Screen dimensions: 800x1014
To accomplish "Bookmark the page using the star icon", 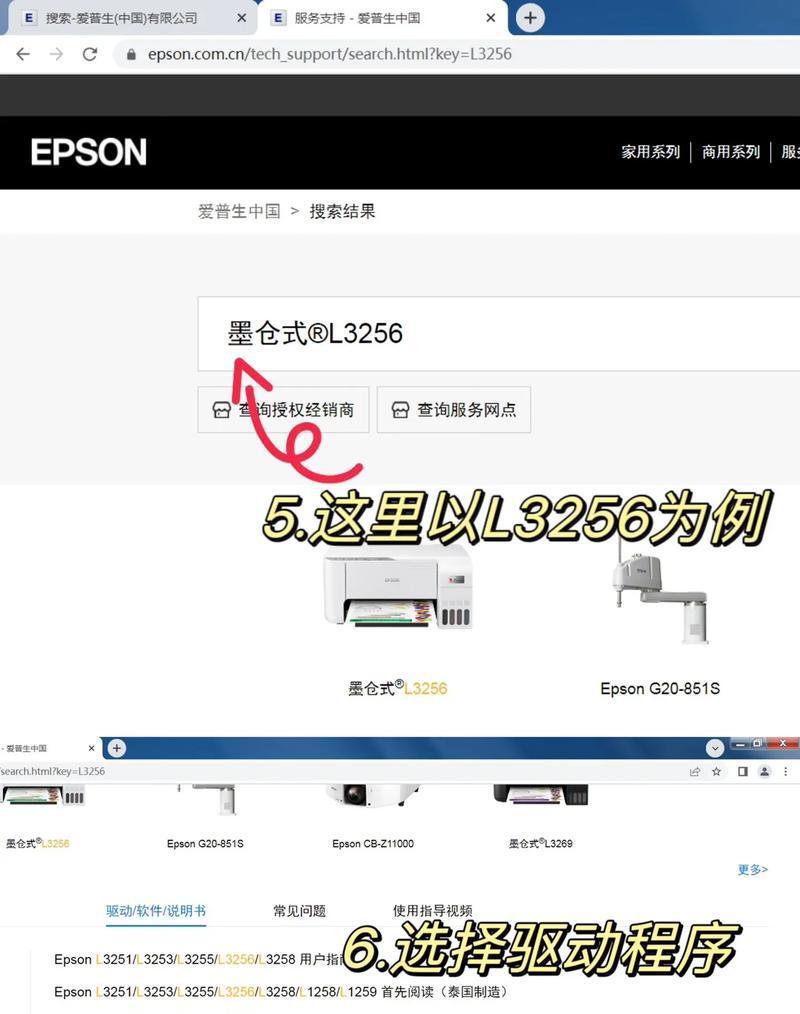I will tap(717, 771).
